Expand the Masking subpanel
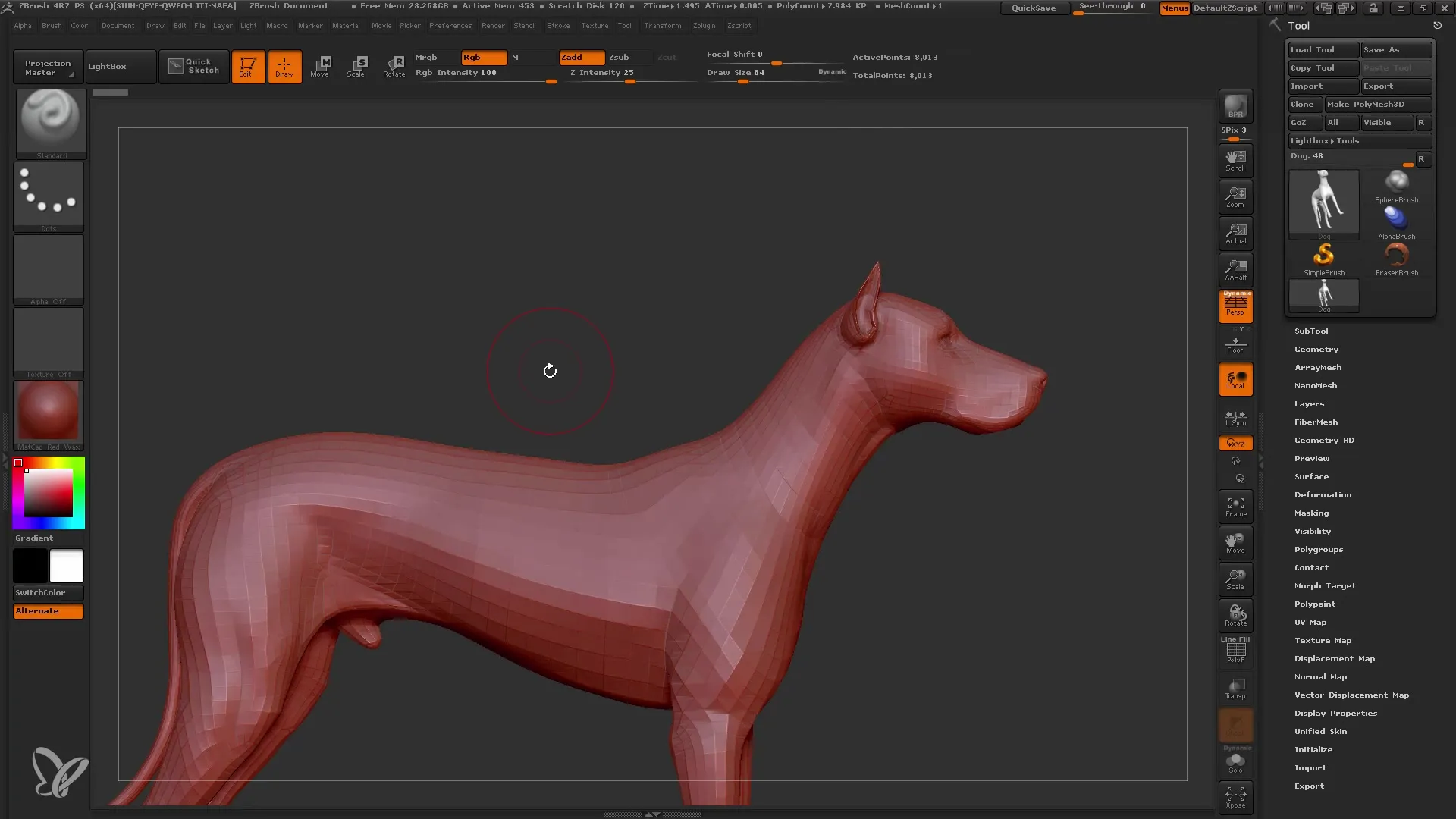Image resolution: width=1456 pixels, height=819 pixels. 1313,512
